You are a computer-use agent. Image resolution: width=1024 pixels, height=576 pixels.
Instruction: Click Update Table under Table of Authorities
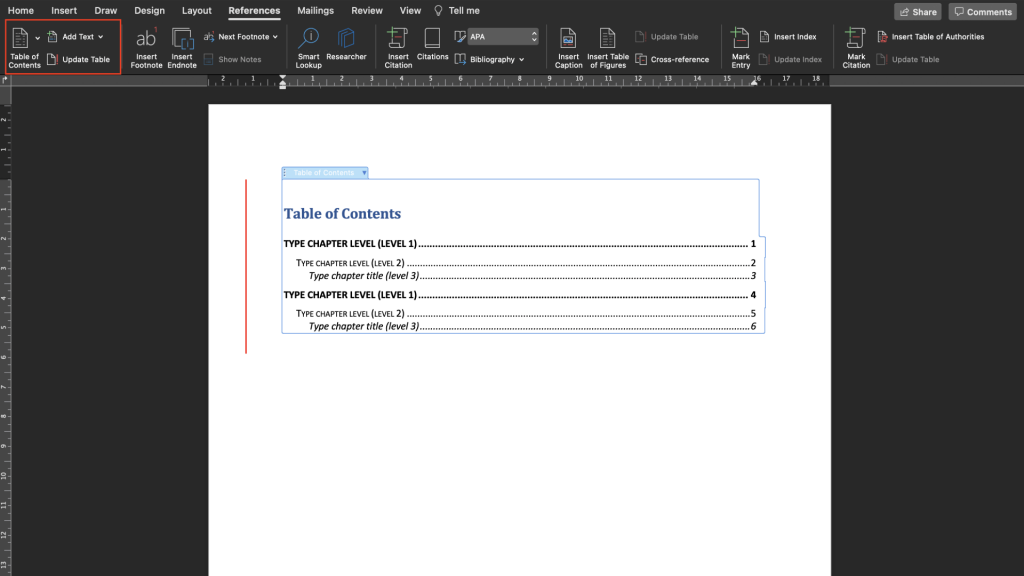[908, 59]
